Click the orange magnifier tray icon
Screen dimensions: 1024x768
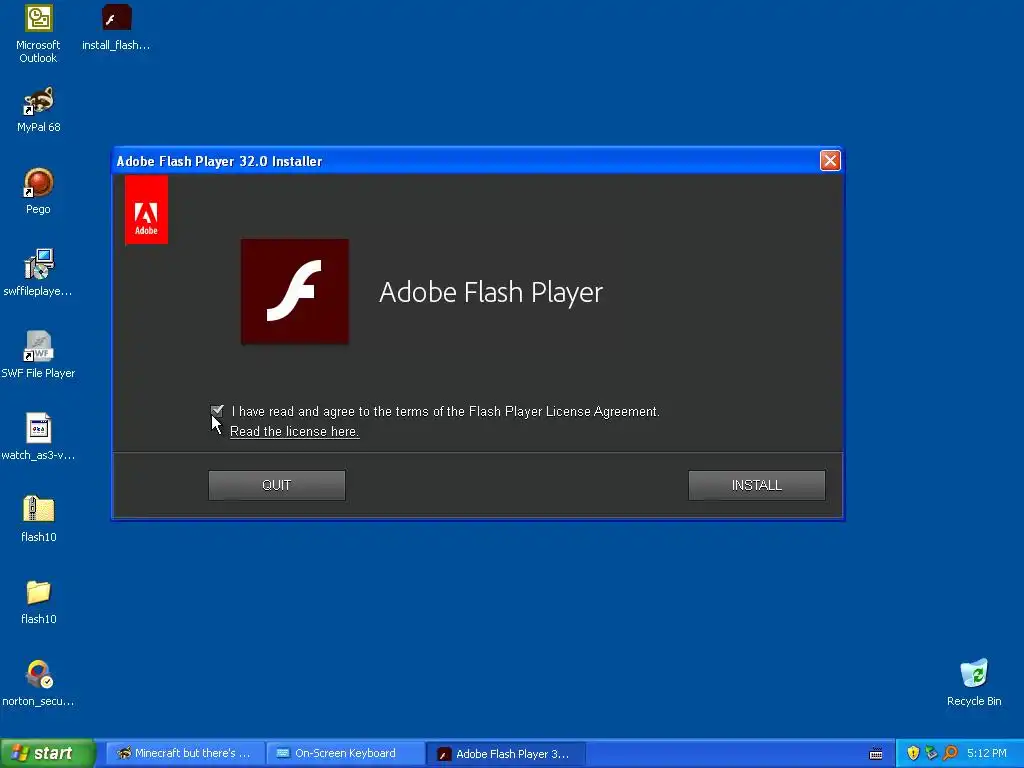950,753
